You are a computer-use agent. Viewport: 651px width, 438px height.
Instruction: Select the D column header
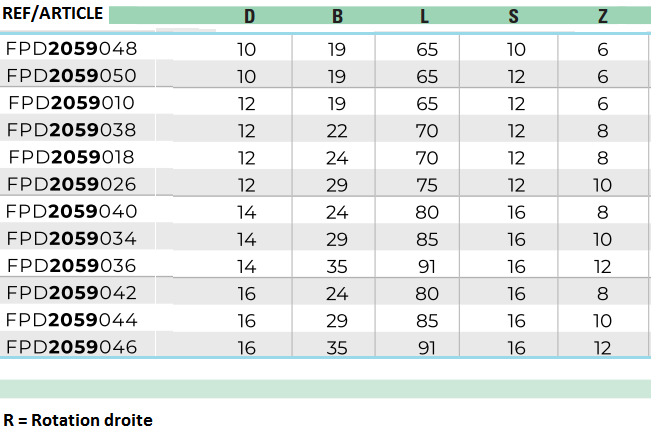[249, 16]
